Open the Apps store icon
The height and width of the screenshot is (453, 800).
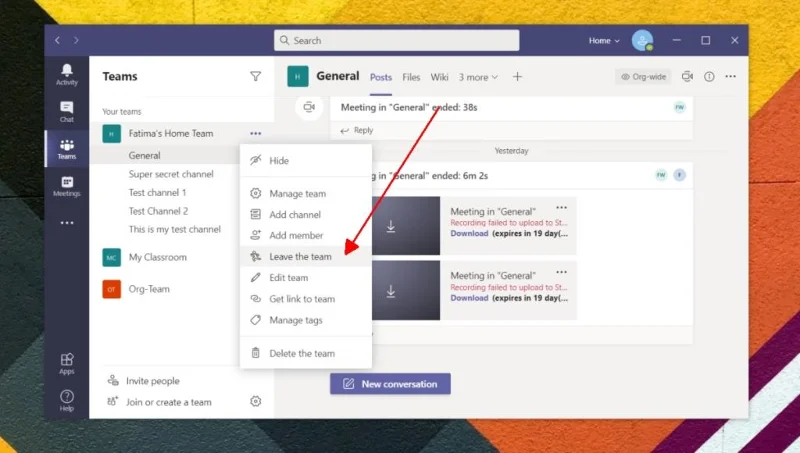pyautogui.click(x=67, y=364)
